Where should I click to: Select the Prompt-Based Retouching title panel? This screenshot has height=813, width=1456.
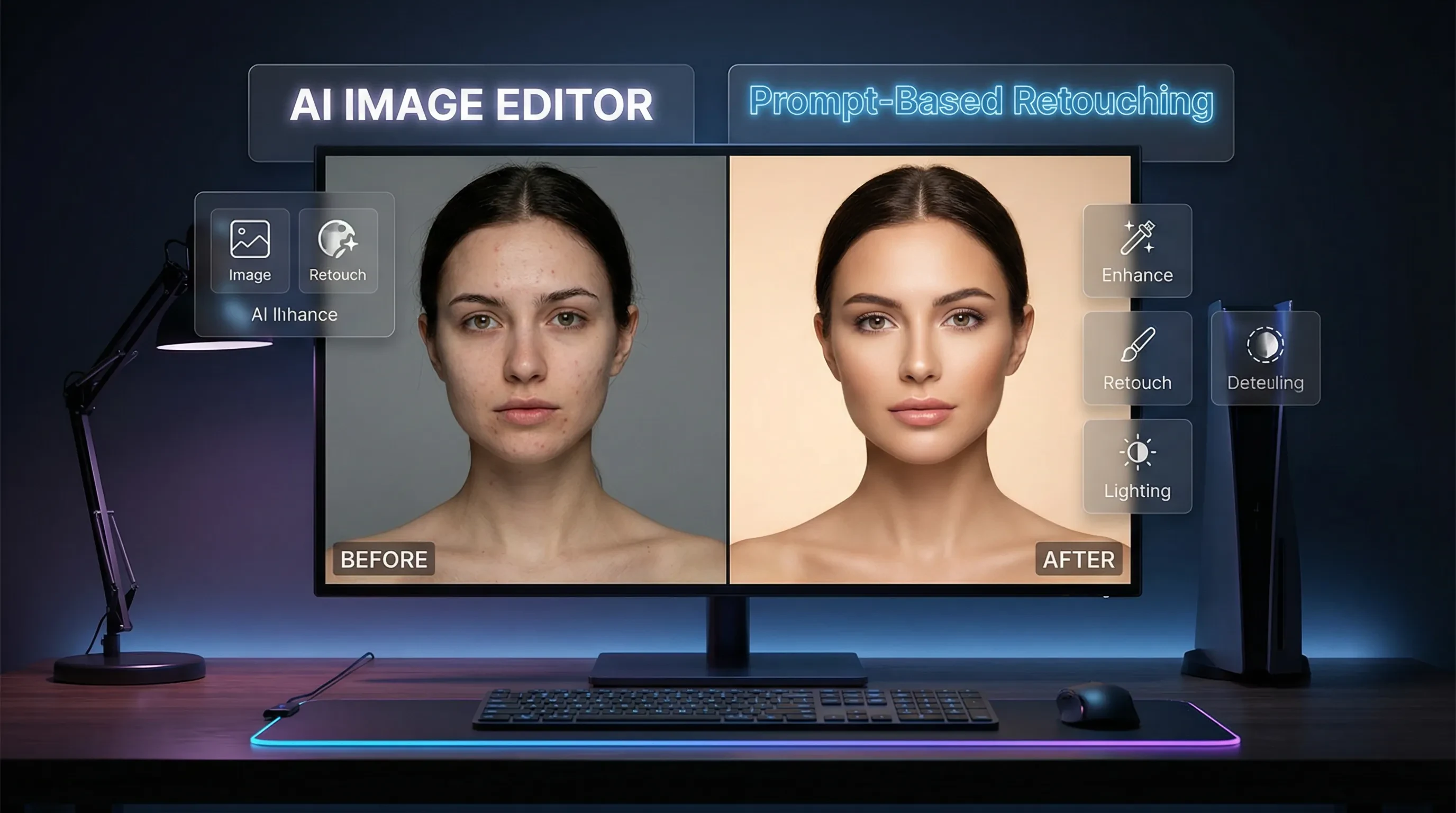(981, 103)
